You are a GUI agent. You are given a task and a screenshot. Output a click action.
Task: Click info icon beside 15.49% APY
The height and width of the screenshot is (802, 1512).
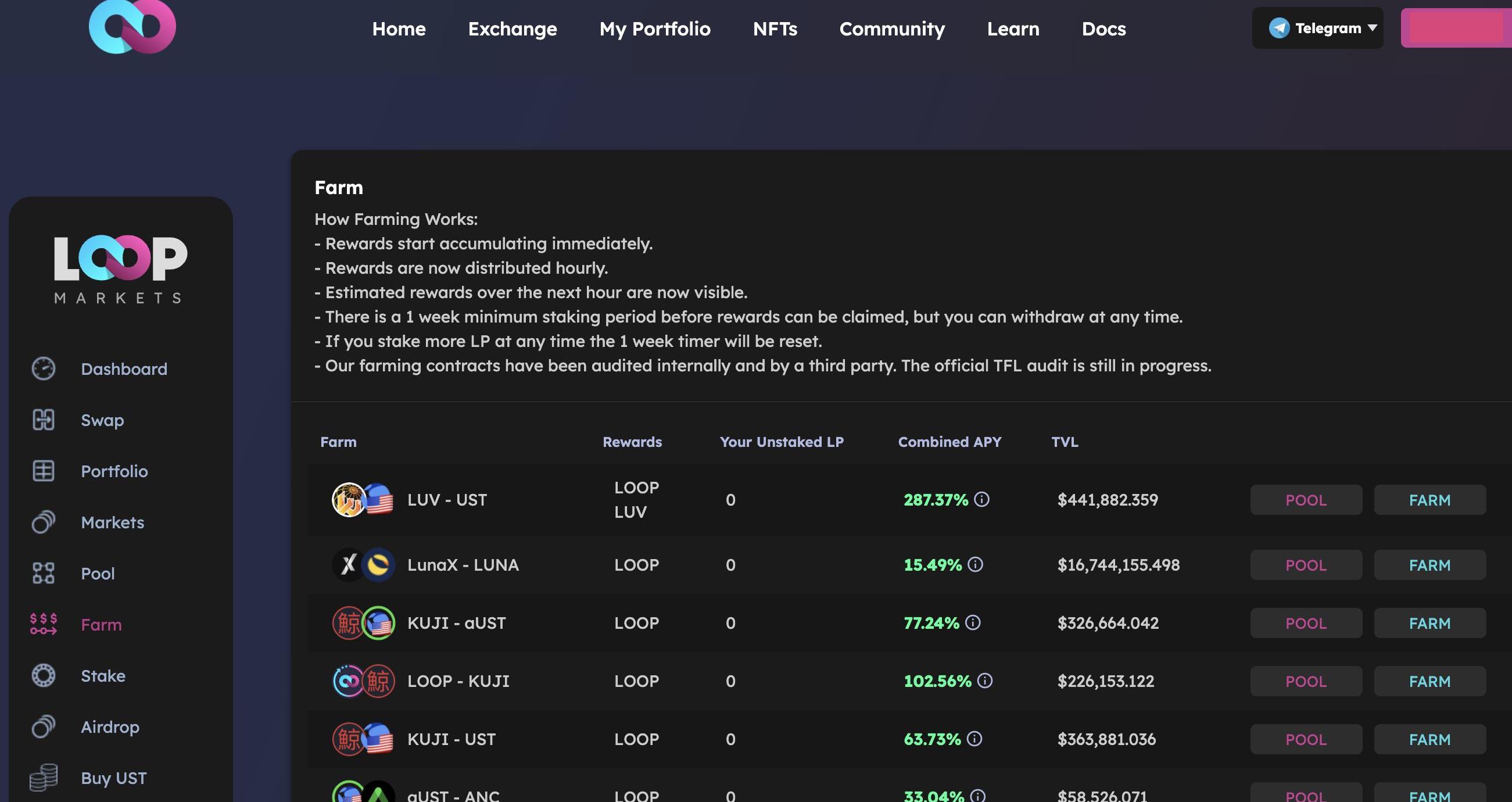[x=975, y=565]
